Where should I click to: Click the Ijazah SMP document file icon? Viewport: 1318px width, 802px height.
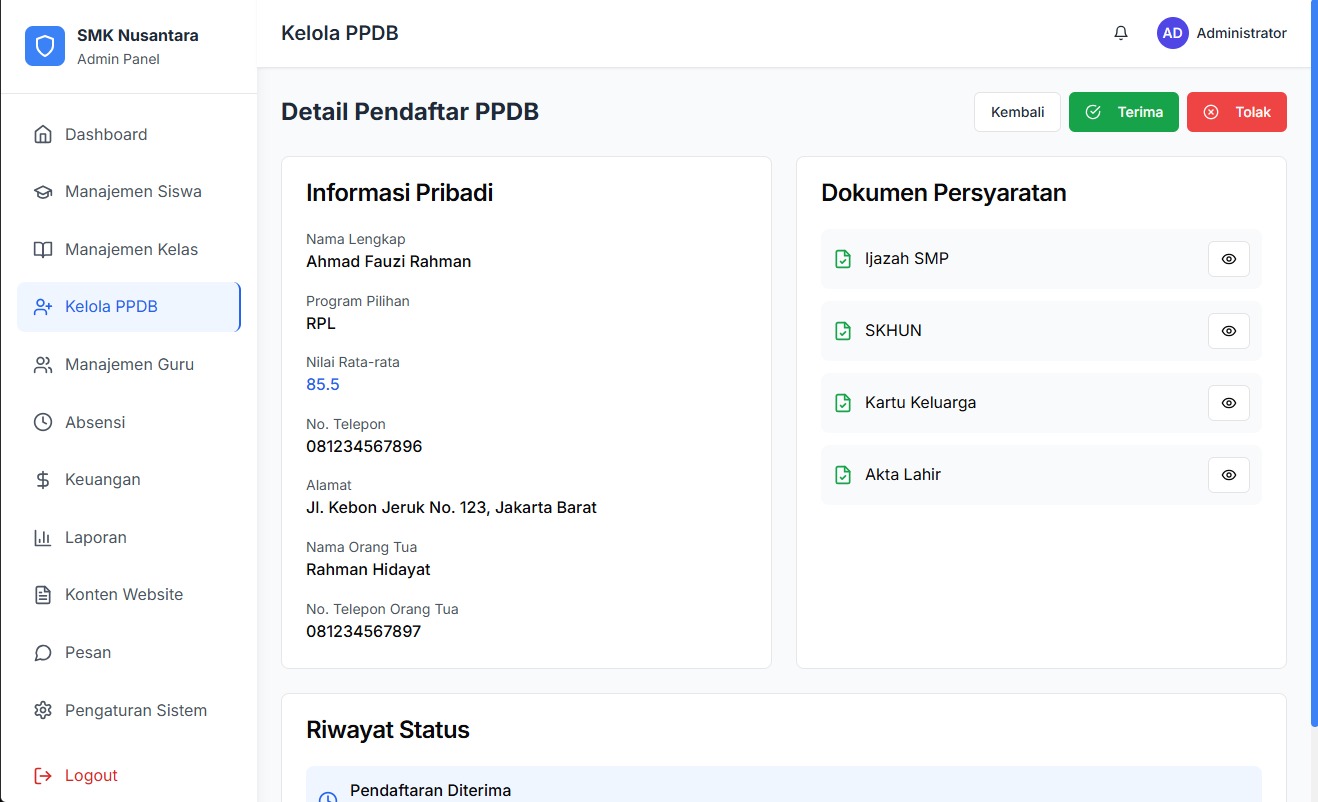[843, 259]
